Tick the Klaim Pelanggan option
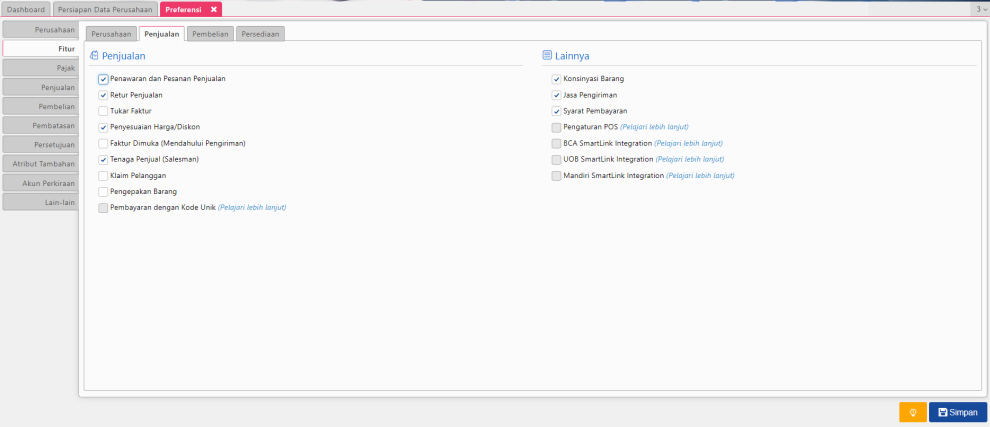The width and height of the screenshot is (990, 427). tap(103, 175)
